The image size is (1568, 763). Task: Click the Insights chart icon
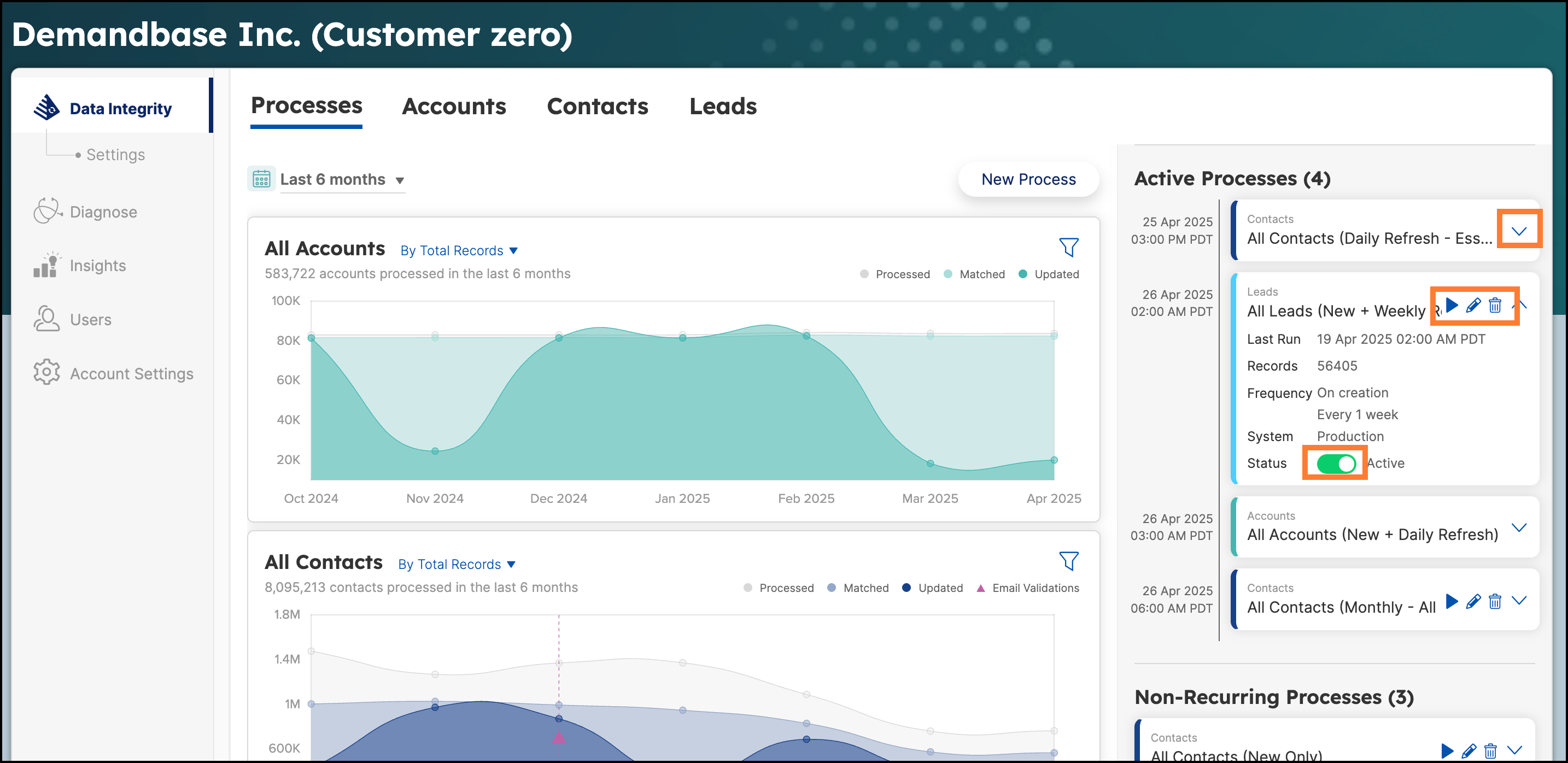[x=47, y=265]
